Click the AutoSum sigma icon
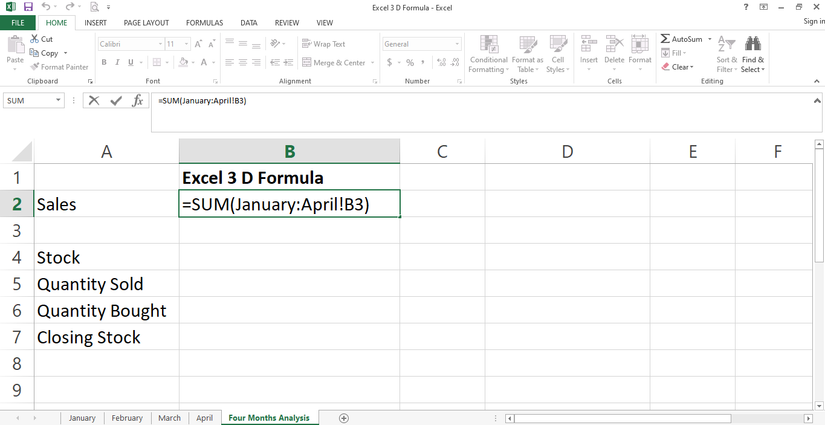 tap(665, 39)
